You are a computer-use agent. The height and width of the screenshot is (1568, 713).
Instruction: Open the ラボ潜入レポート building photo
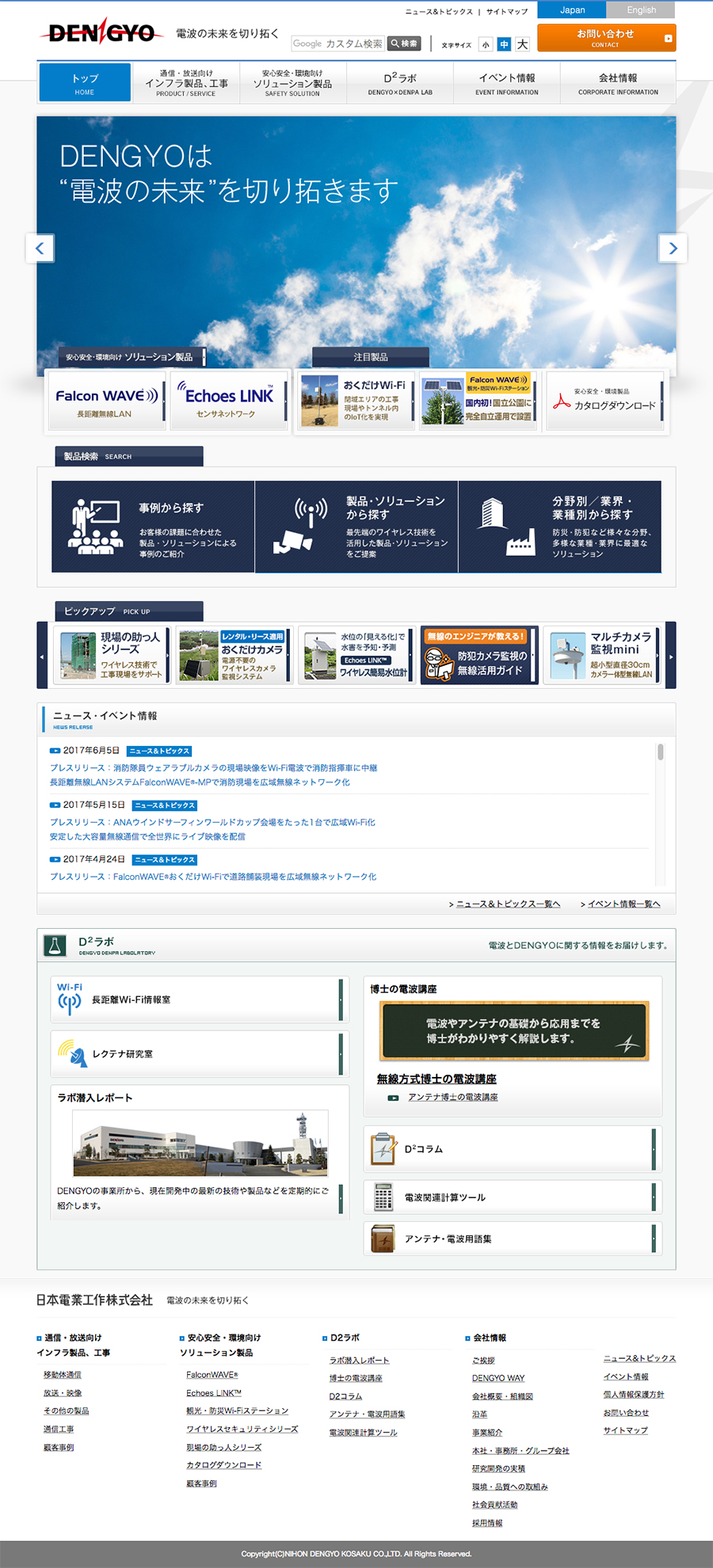[200, 1143]
